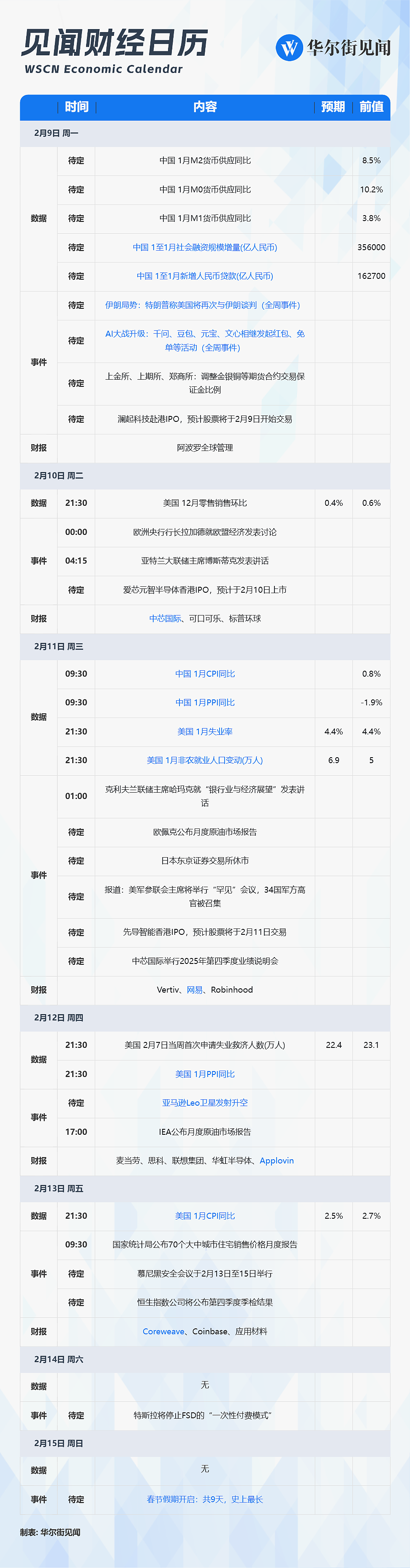Click the 慕尼黑安全会议 entry
Viewport: 410px width, 1568px height.
click(x=205, y=1274)
